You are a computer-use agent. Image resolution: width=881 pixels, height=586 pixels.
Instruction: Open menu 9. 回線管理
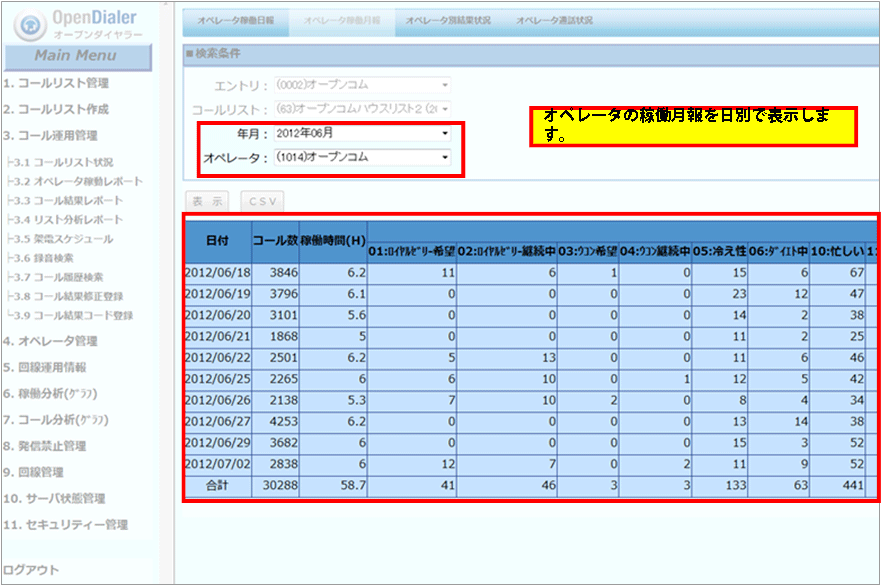[x=33, y=472]
